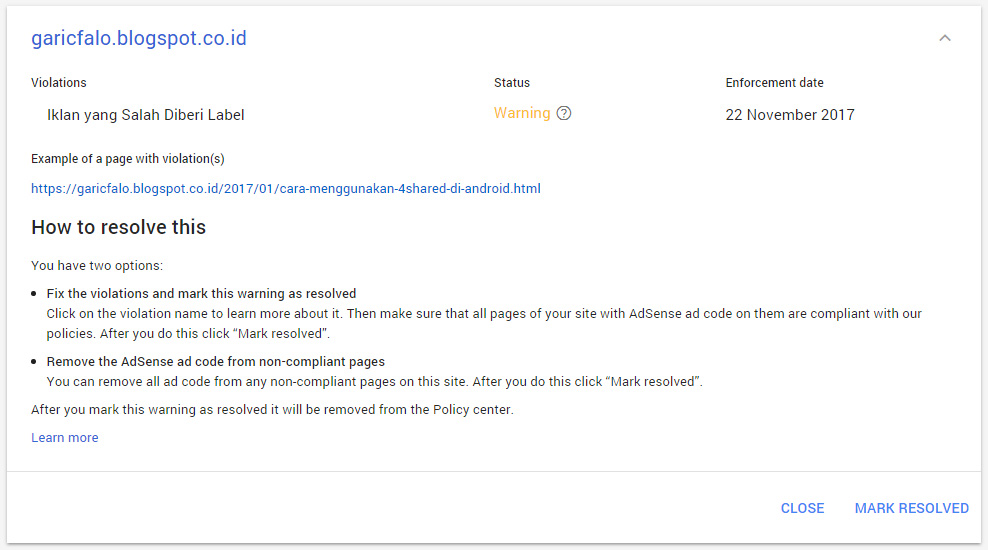This screenshot has height=550, width=988.
Task: Open the garicfalo.blogspot.co.id site title
Action: pos(139,39)
